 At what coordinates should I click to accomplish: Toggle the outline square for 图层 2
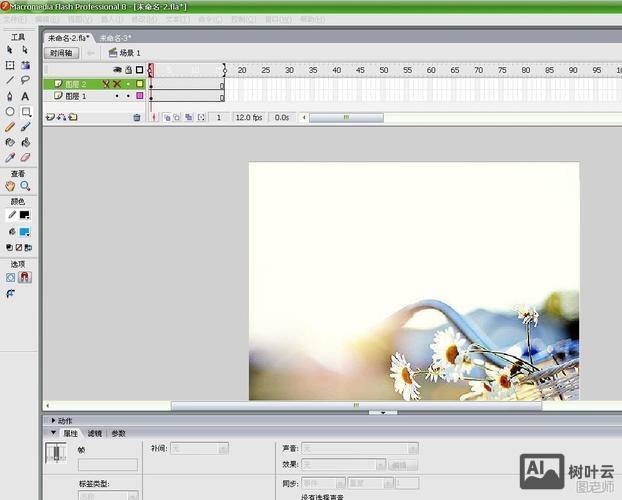click(140, 84)
